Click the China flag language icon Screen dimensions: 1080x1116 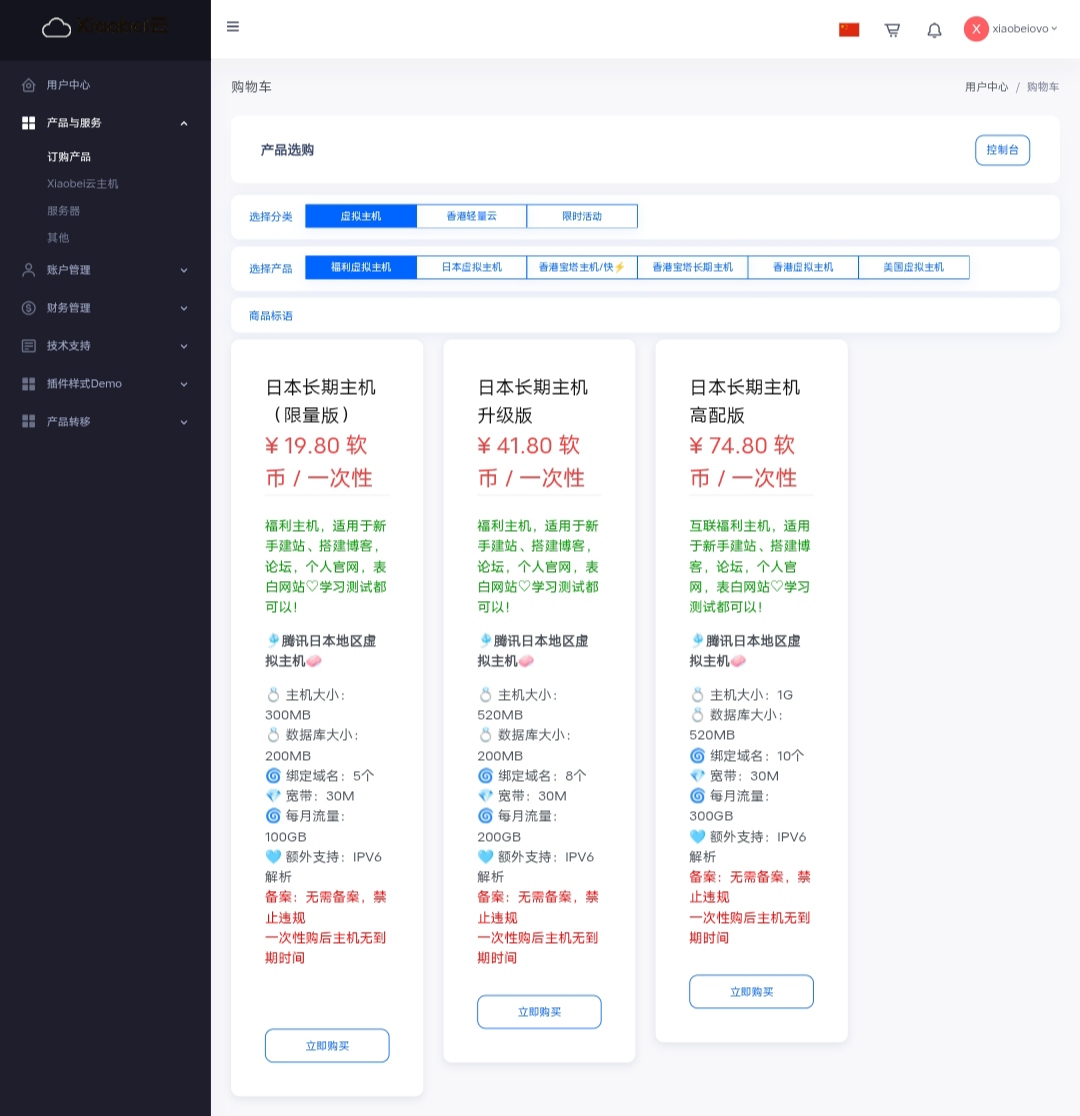(x=849, y=29)
